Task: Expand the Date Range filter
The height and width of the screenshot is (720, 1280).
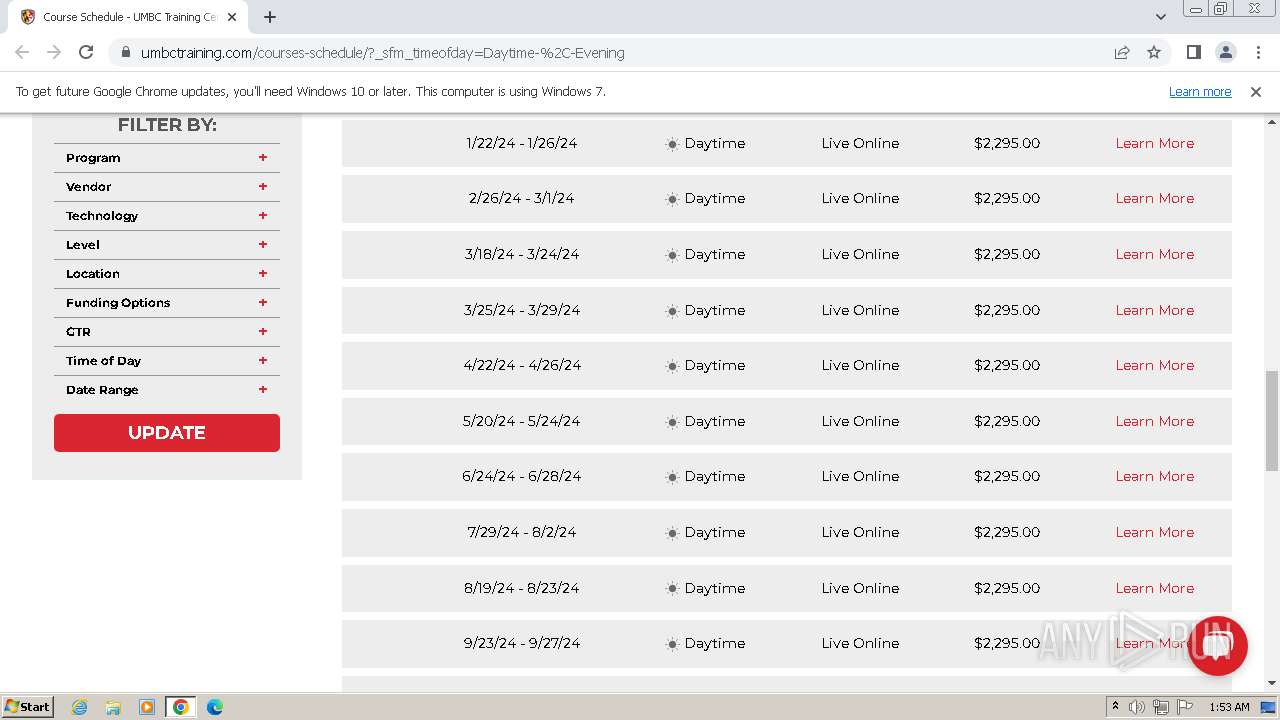Action: pyautogui.click(x=167, y=390)
